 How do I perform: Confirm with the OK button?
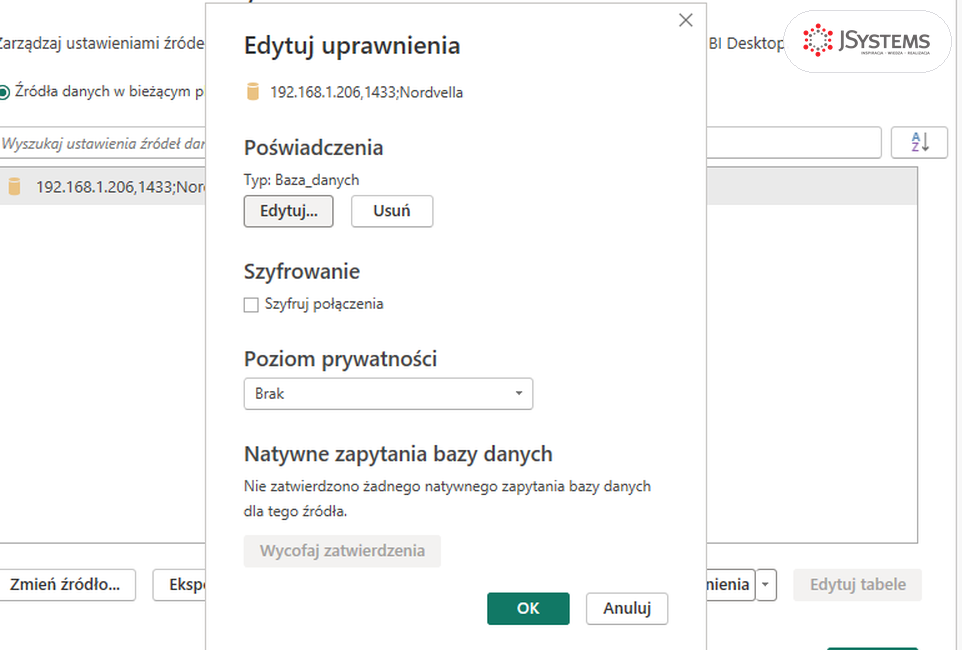(528, 608)
